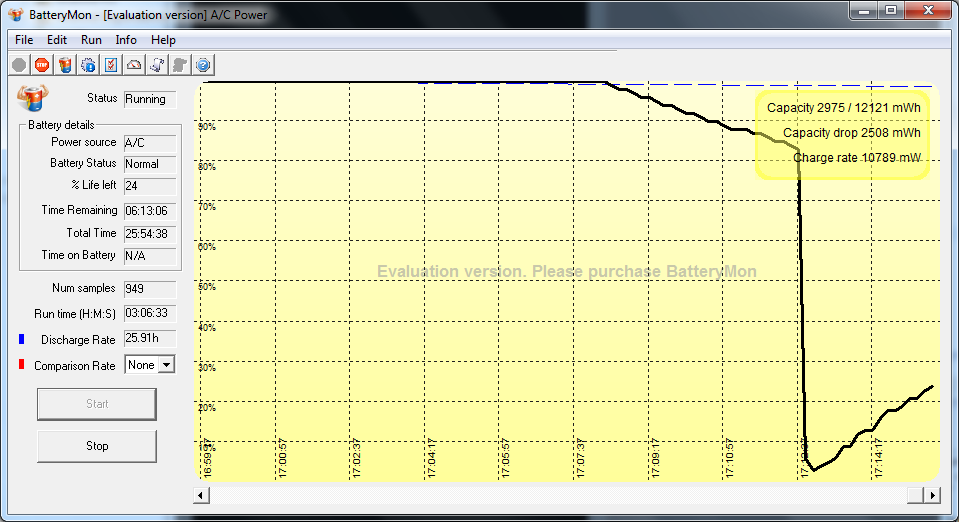This screenshot has width=959, height=522.
Task: Open the Help menu
Action: (163, 40)
